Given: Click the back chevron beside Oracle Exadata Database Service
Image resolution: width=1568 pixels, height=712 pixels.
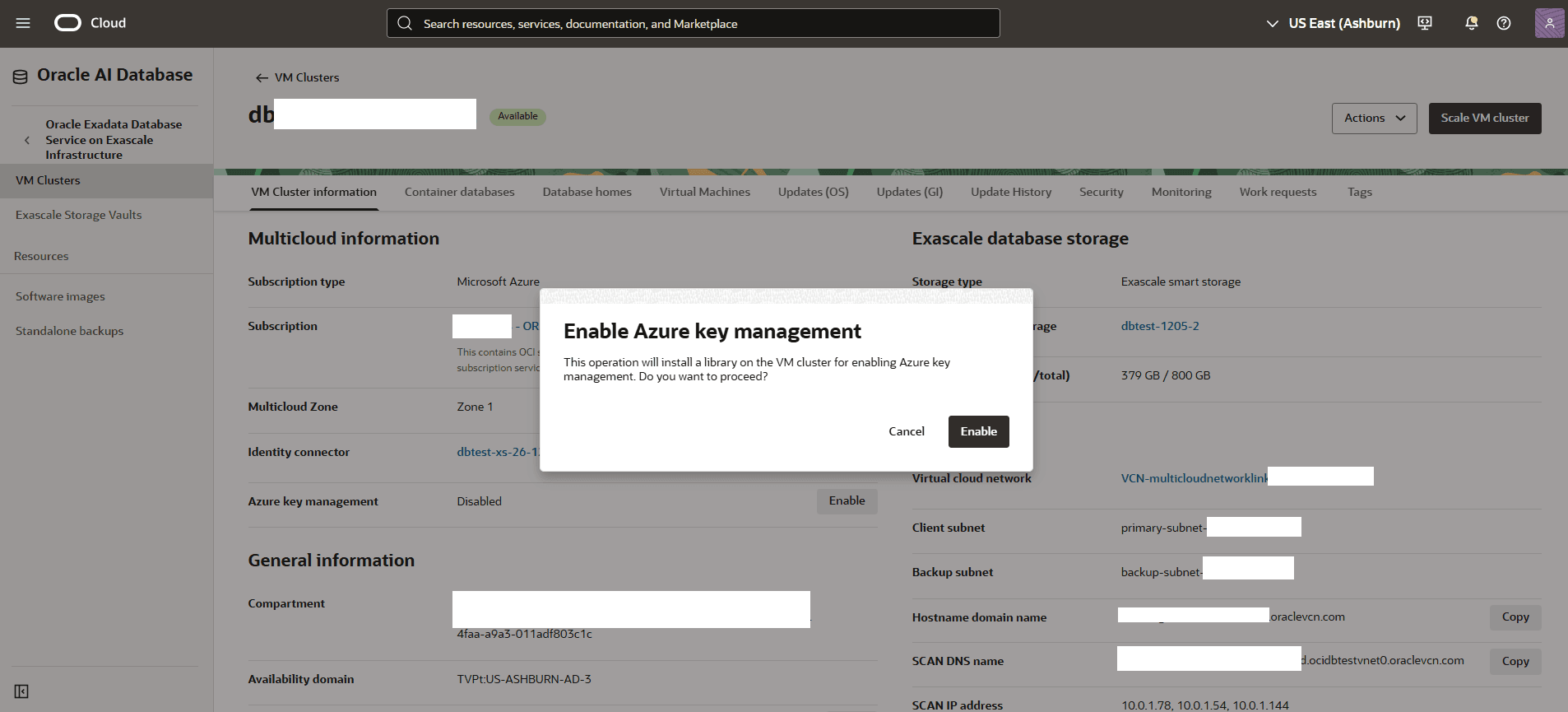Looking at the screenshot, I should pos(27,140).
